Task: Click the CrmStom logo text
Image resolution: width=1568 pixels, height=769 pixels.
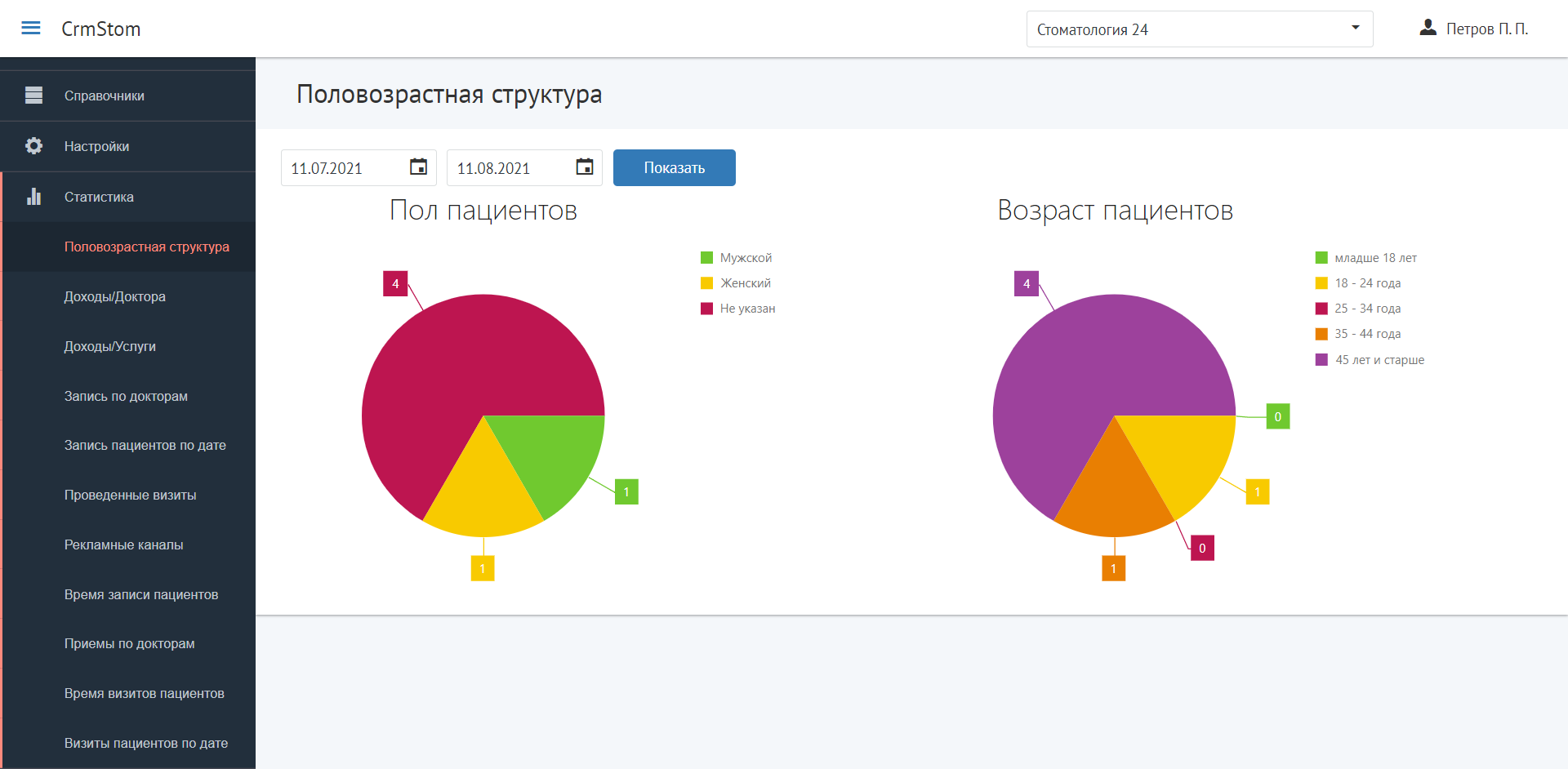Action: click(x=101, y=29)
